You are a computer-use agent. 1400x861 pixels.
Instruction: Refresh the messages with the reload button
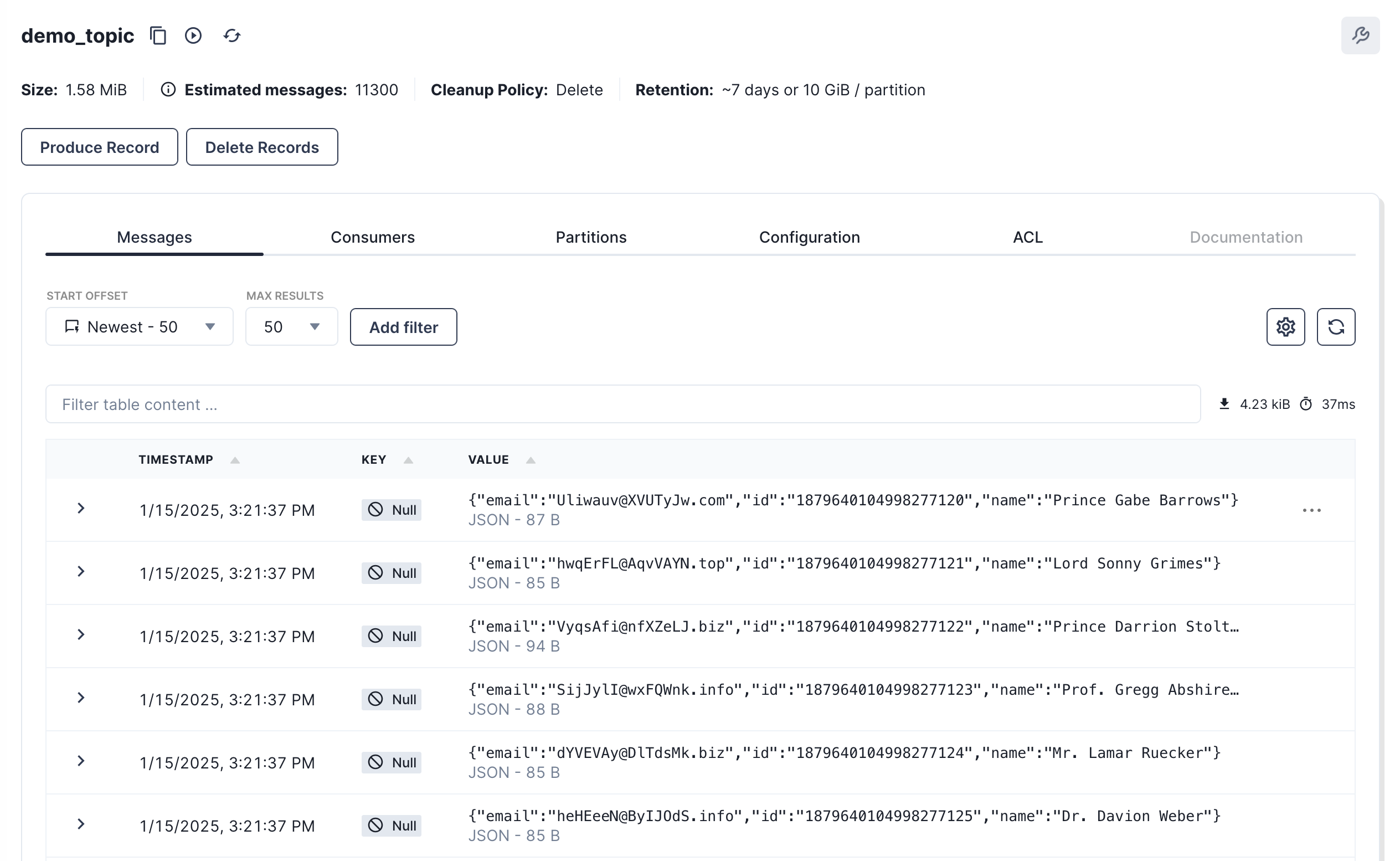point(1335,327)
